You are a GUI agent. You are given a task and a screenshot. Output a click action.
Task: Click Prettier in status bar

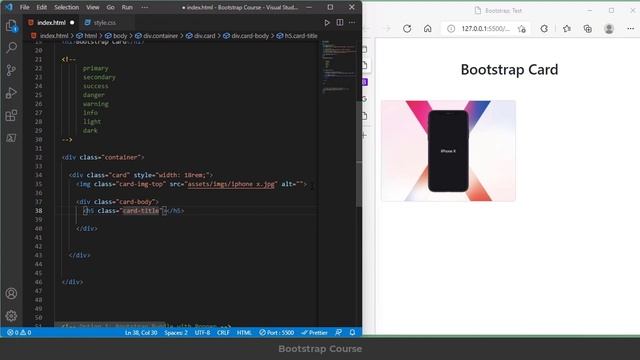tap(315, 333)
